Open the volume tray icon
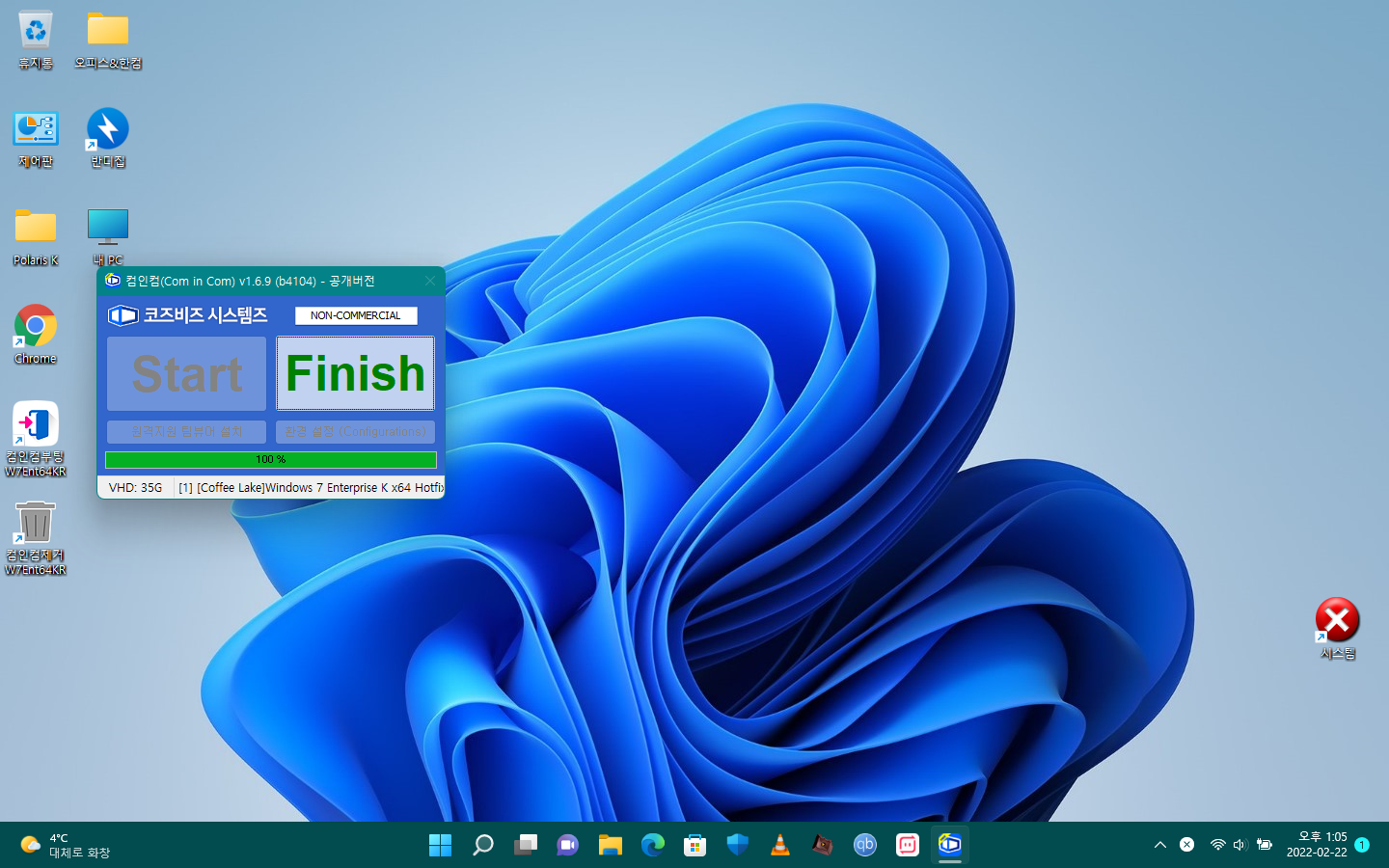This screenshot has height=868, width=1389. (1240, 845)
